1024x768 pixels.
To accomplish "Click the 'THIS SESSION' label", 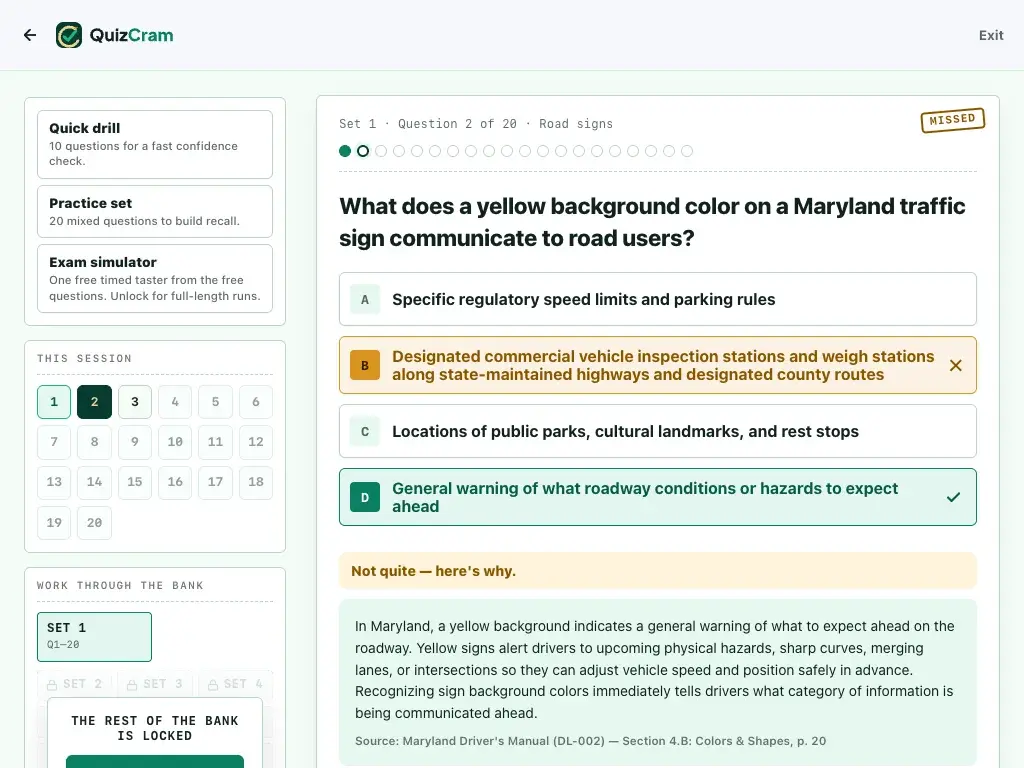I will click(84, 359).
